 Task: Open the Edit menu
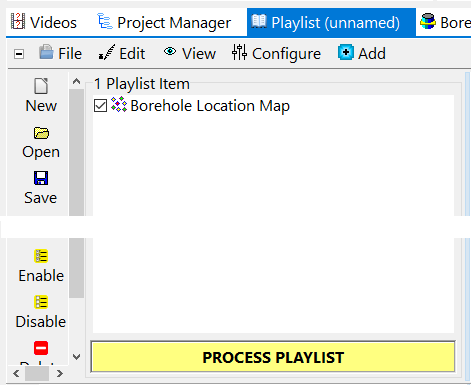(x=122, y=53)
